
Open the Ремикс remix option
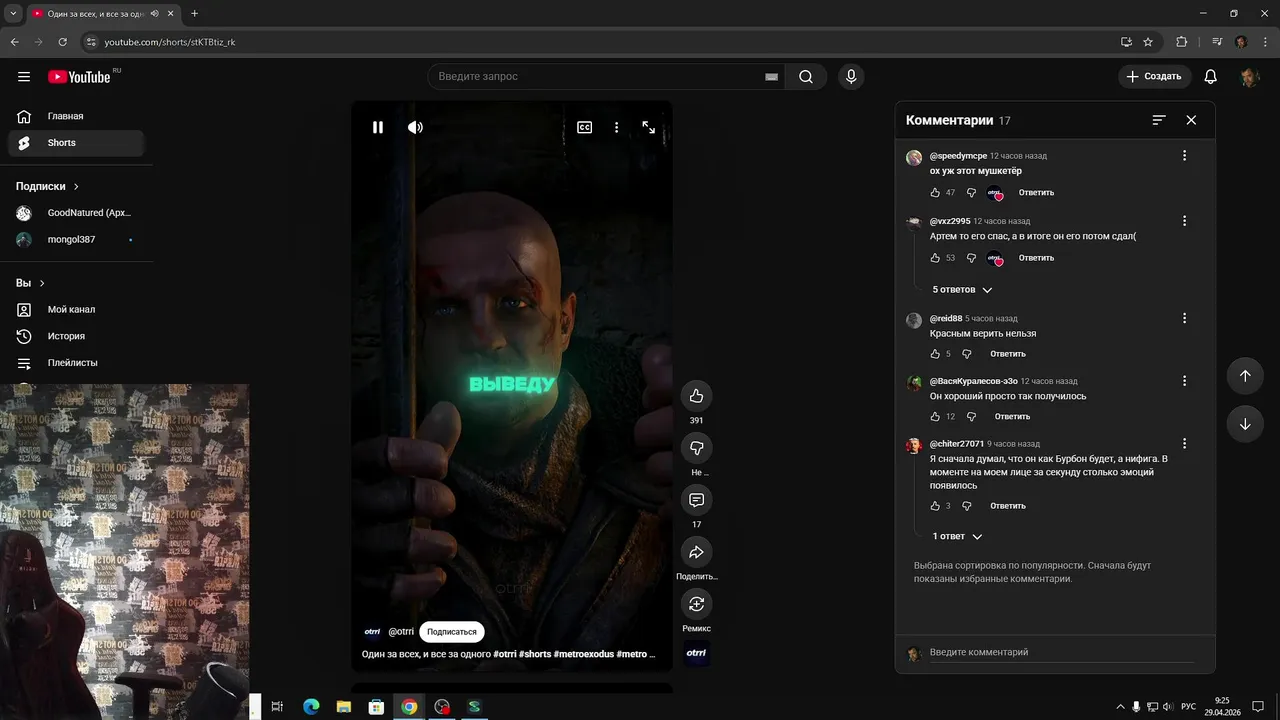click(x=697, y=604)
